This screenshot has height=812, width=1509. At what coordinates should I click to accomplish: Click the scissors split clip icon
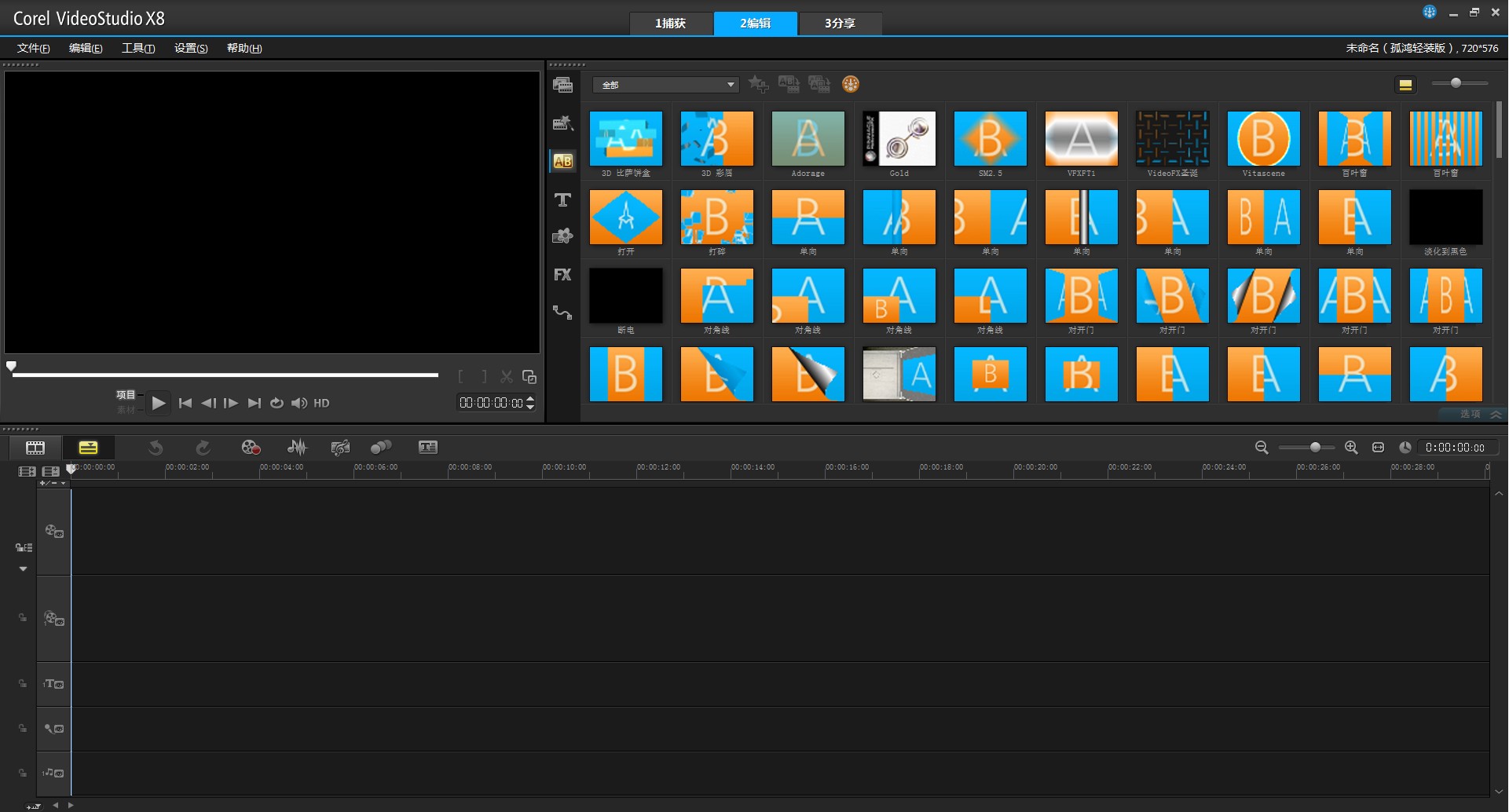[507, 377]
